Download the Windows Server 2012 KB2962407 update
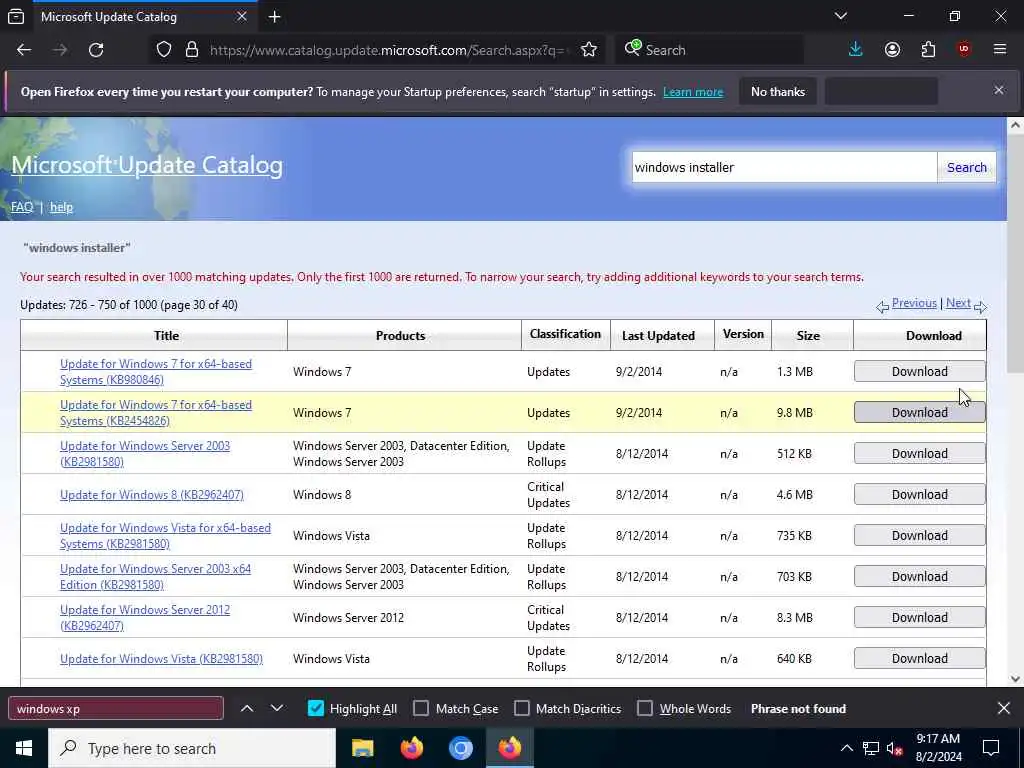Screen dimensions: 1024x768 (920, 618)
